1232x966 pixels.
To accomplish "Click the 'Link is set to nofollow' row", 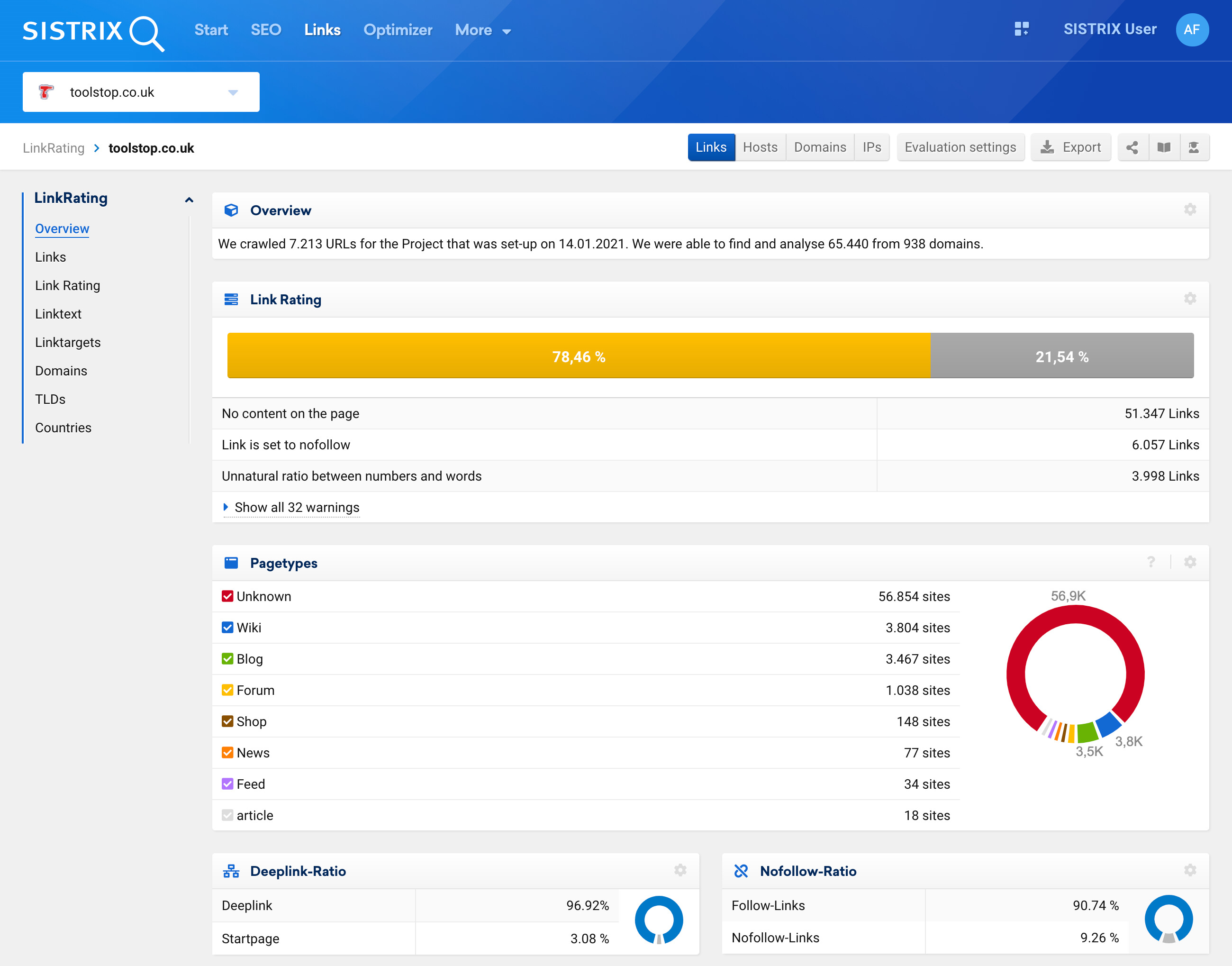I will coord(710,445).
